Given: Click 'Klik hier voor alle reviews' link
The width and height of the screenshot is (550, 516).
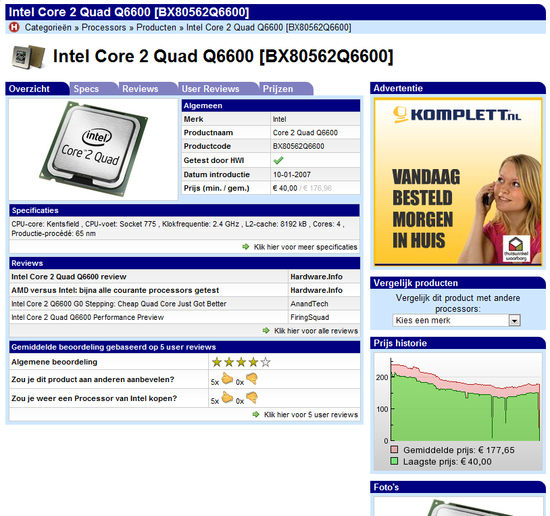Looking at the screenshot, I should [316, 331].
